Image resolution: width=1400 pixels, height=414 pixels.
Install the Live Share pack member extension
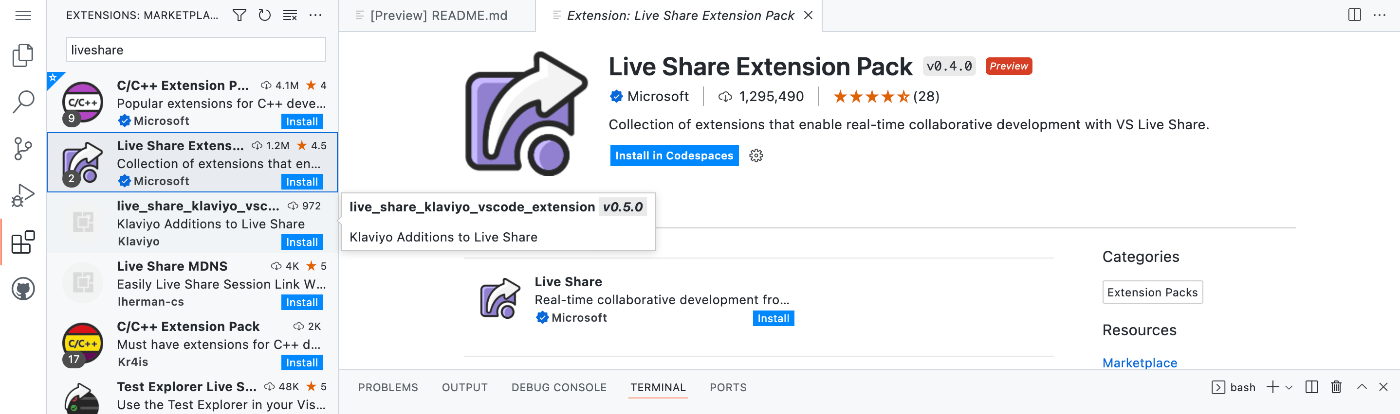tap(773, 318)
